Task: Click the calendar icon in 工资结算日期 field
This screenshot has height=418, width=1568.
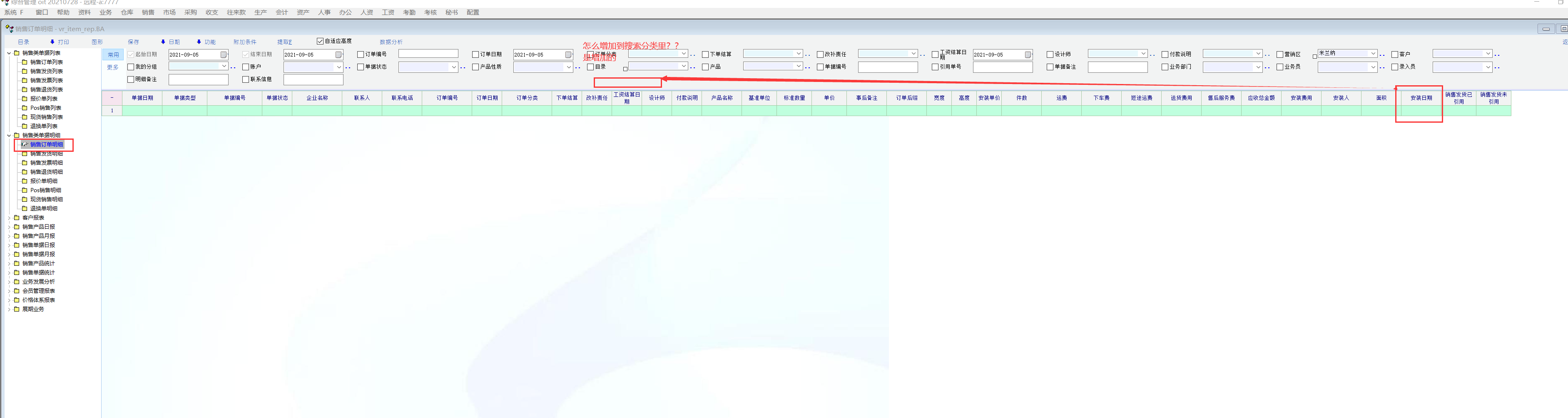Action: (x=1028, y=55)
